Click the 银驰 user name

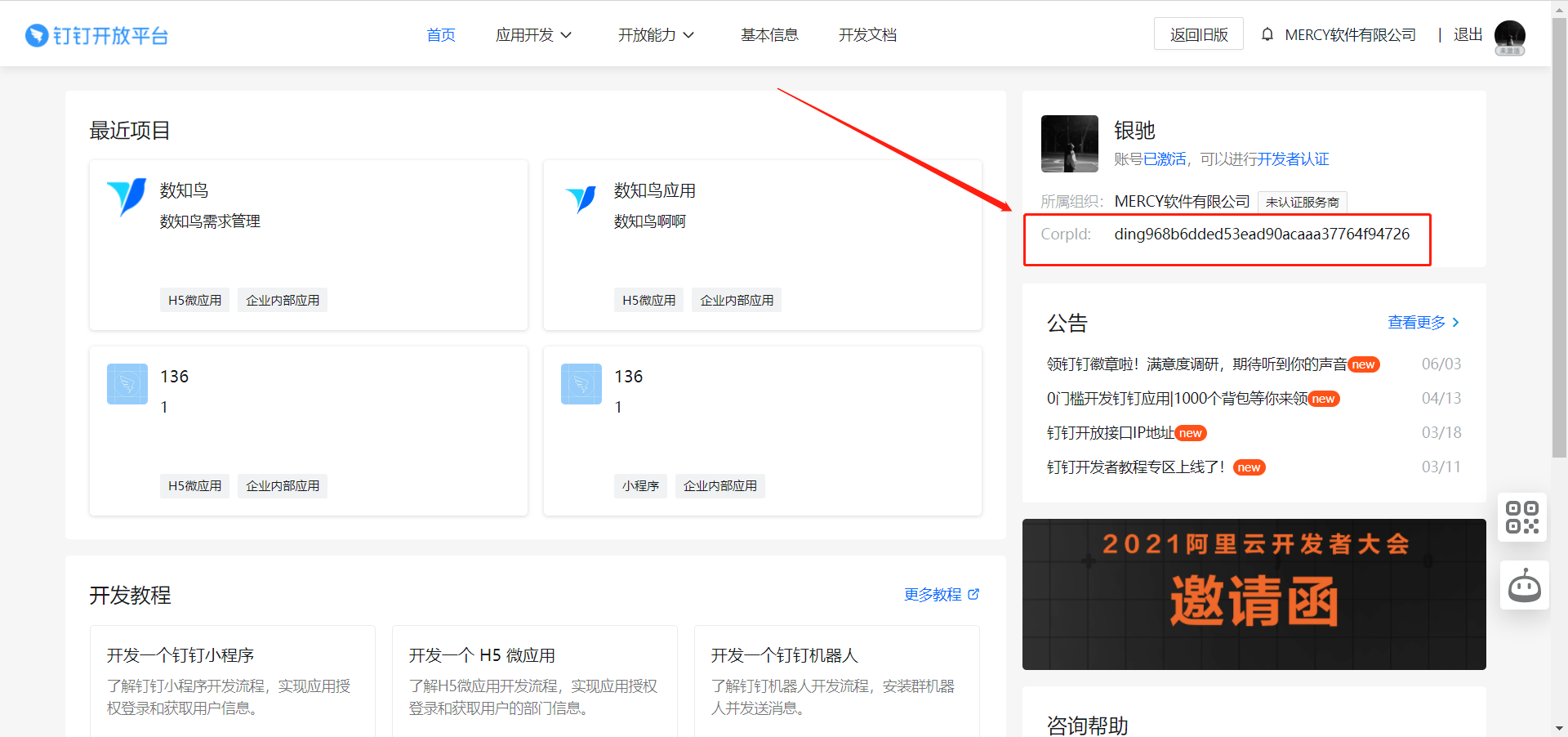1134,130
